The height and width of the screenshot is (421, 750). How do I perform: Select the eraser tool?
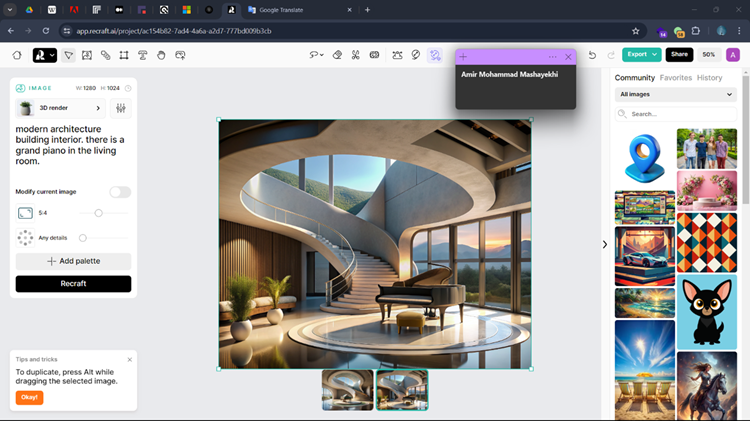click(337, 55)
